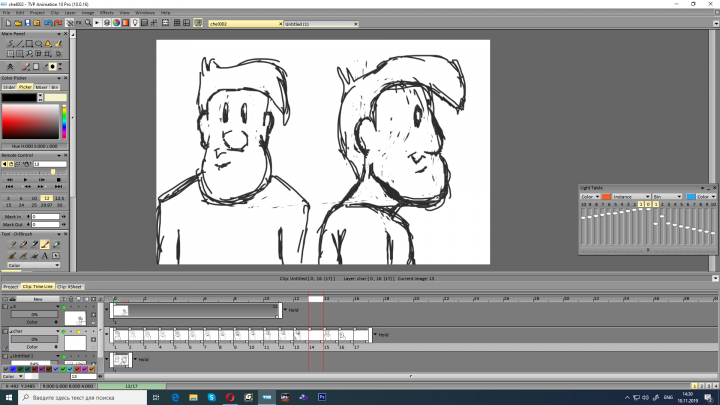Open the Effects menu
The height and width of the screenshot is (405, 720).
click(107, 13)
